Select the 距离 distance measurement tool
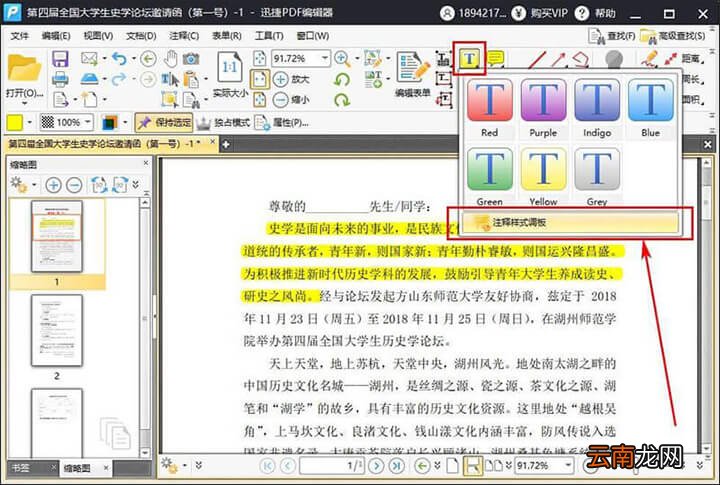This screenshot has width=720, height=485. pyautogui.click(x=684, y=58)
